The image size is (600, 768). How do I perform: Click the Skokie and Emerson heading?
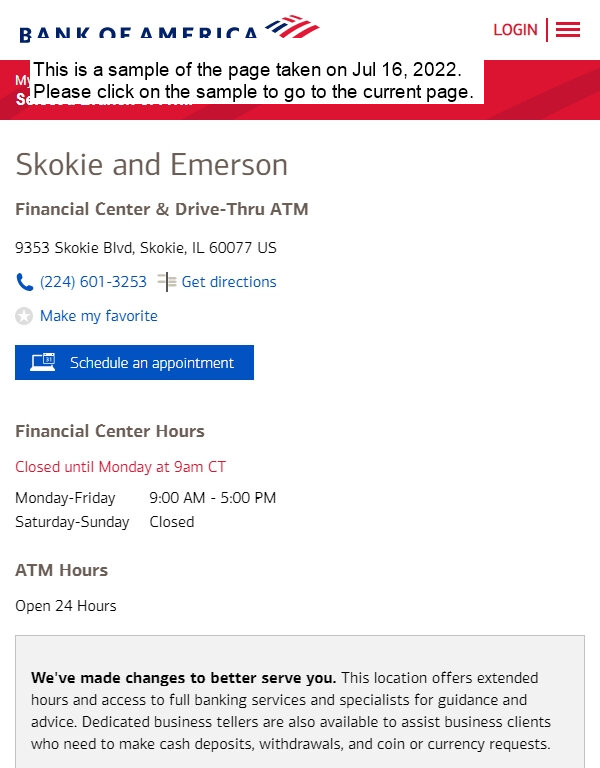tap(151, 165)
